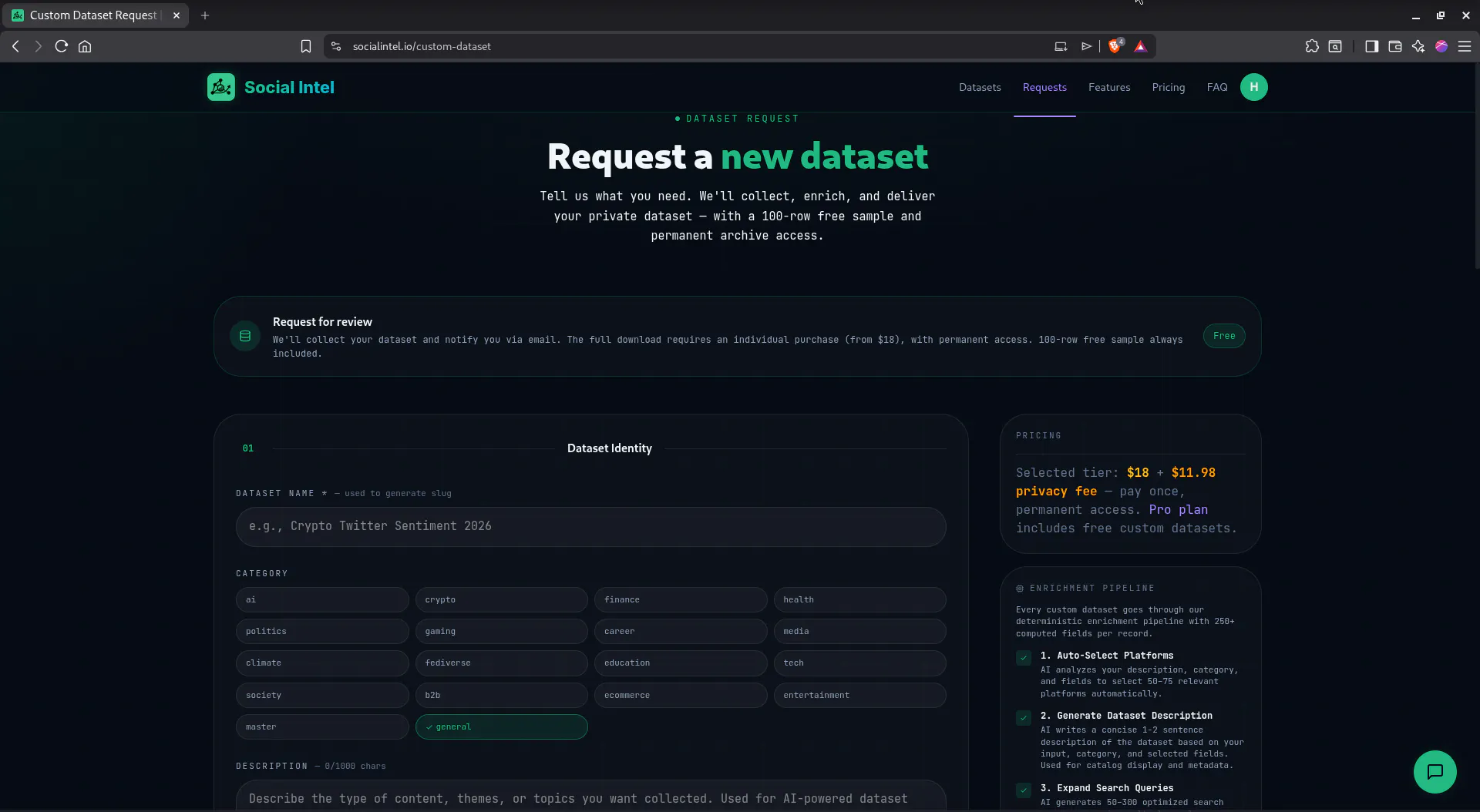
Task: Bookmark this page
Action: [x=306, y=46]
